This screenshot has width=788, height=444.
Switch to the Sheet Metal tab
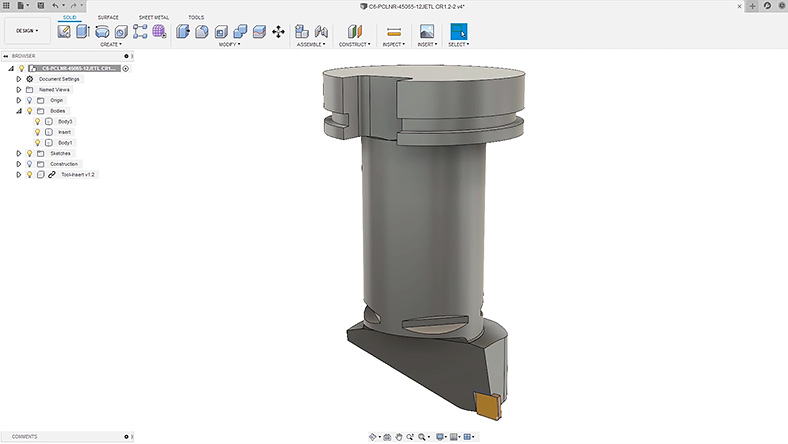(154, 17)
